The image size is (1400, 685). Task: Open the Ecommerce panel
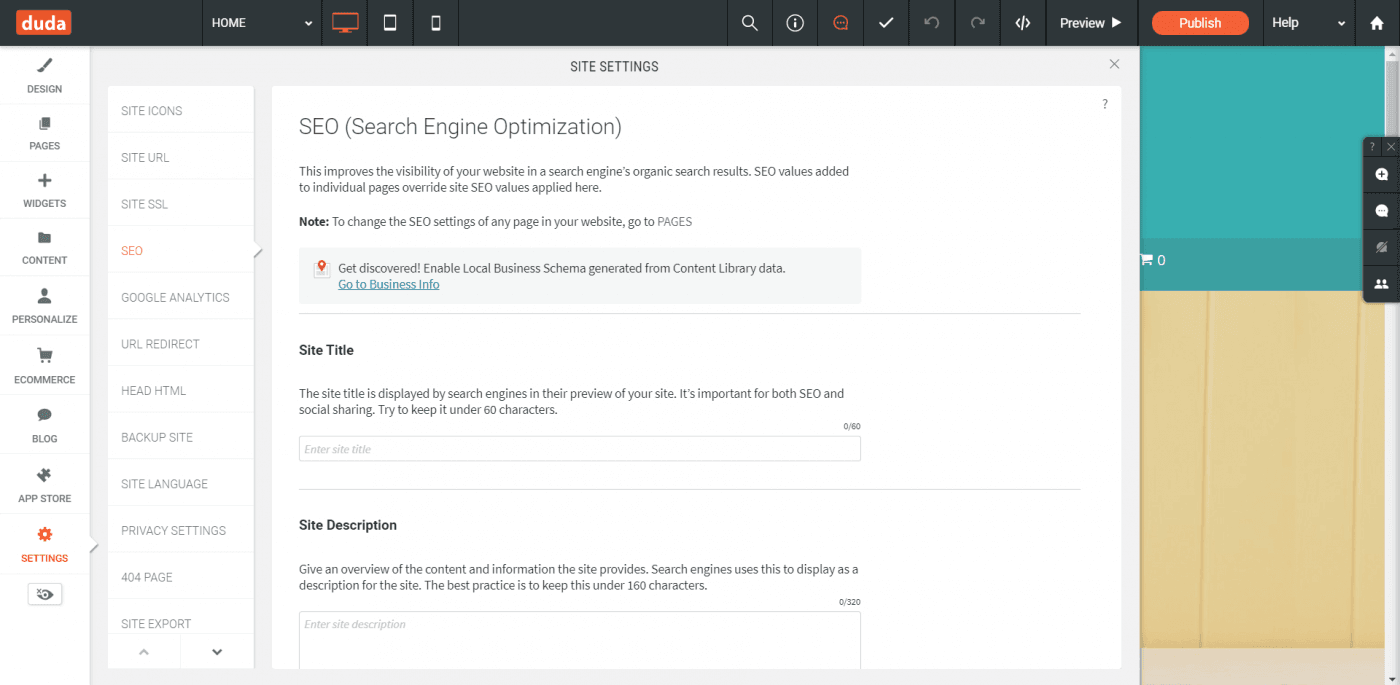[45, 366]
